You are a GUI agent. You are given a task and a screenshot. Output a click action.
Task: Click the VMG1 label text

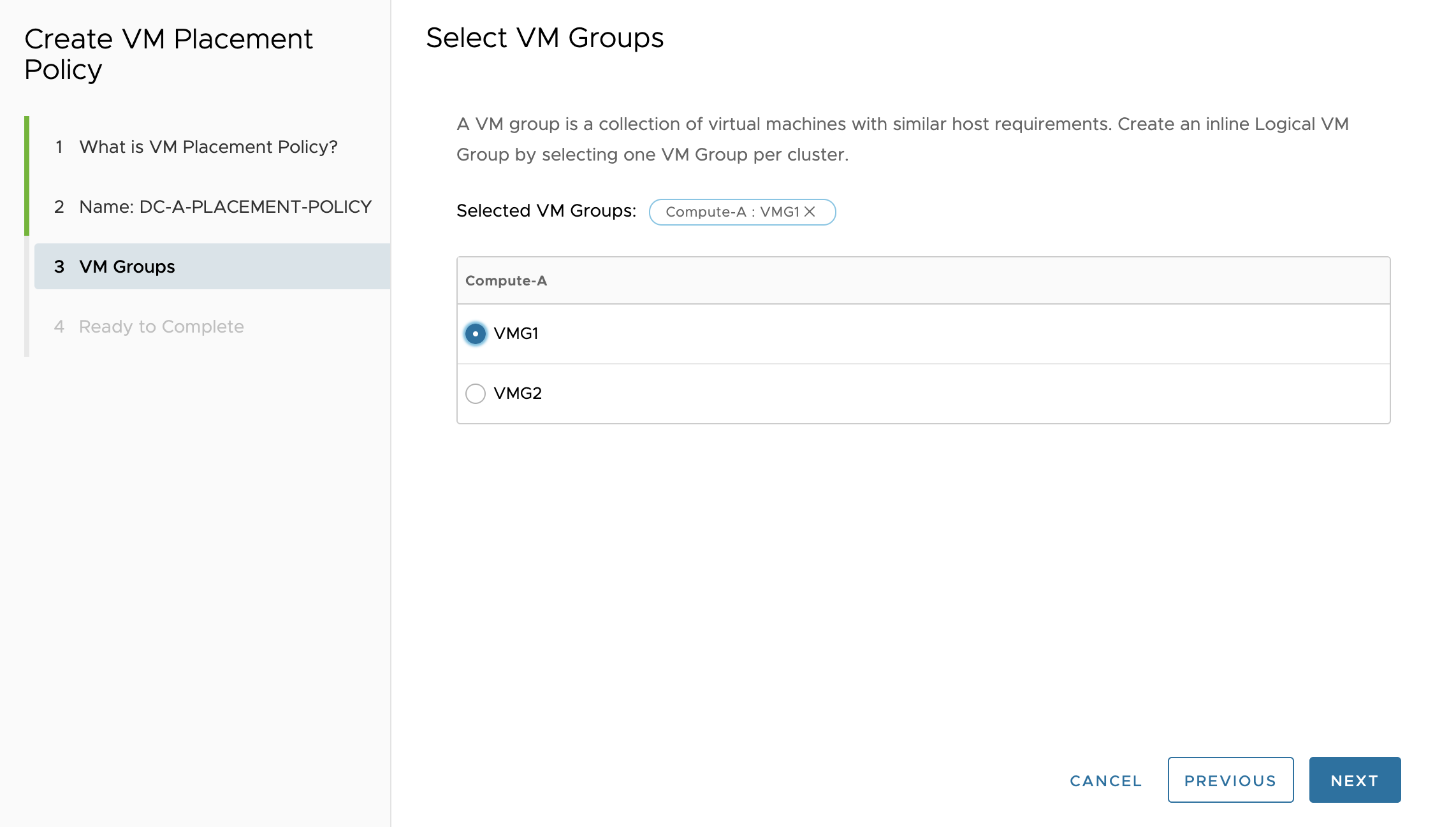point(516,334)
